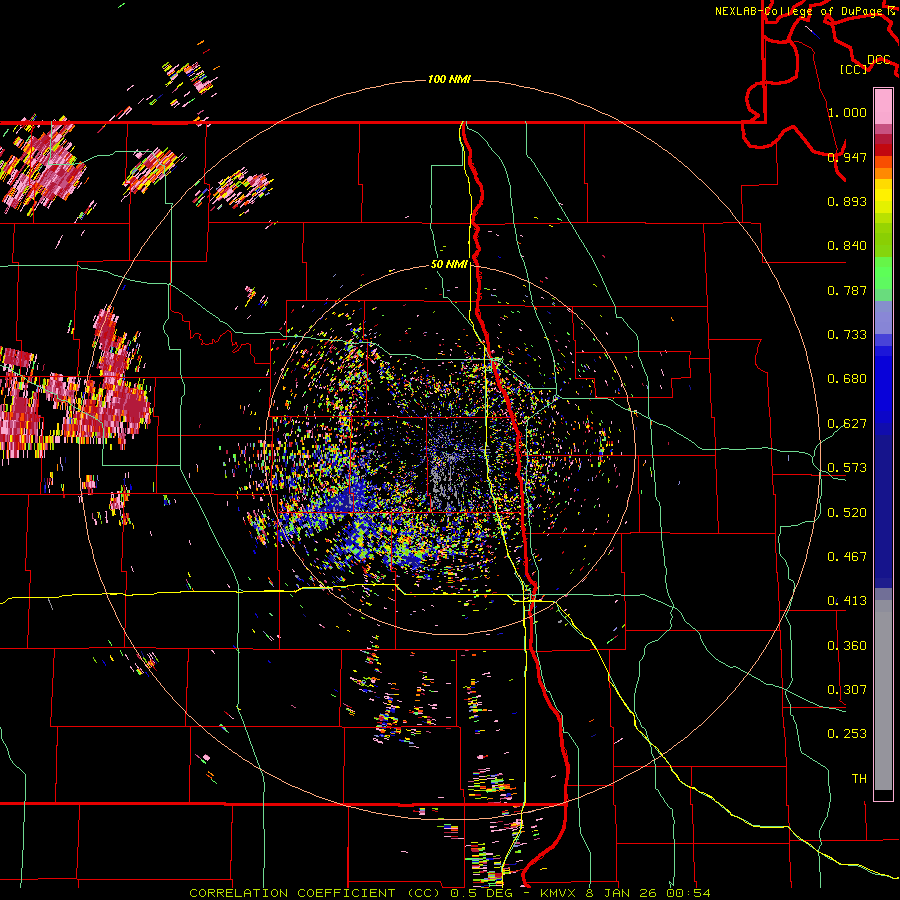Screen dimensions: 900x900
Task: Select the 1.000 scale value
Action: pos(847,112)
